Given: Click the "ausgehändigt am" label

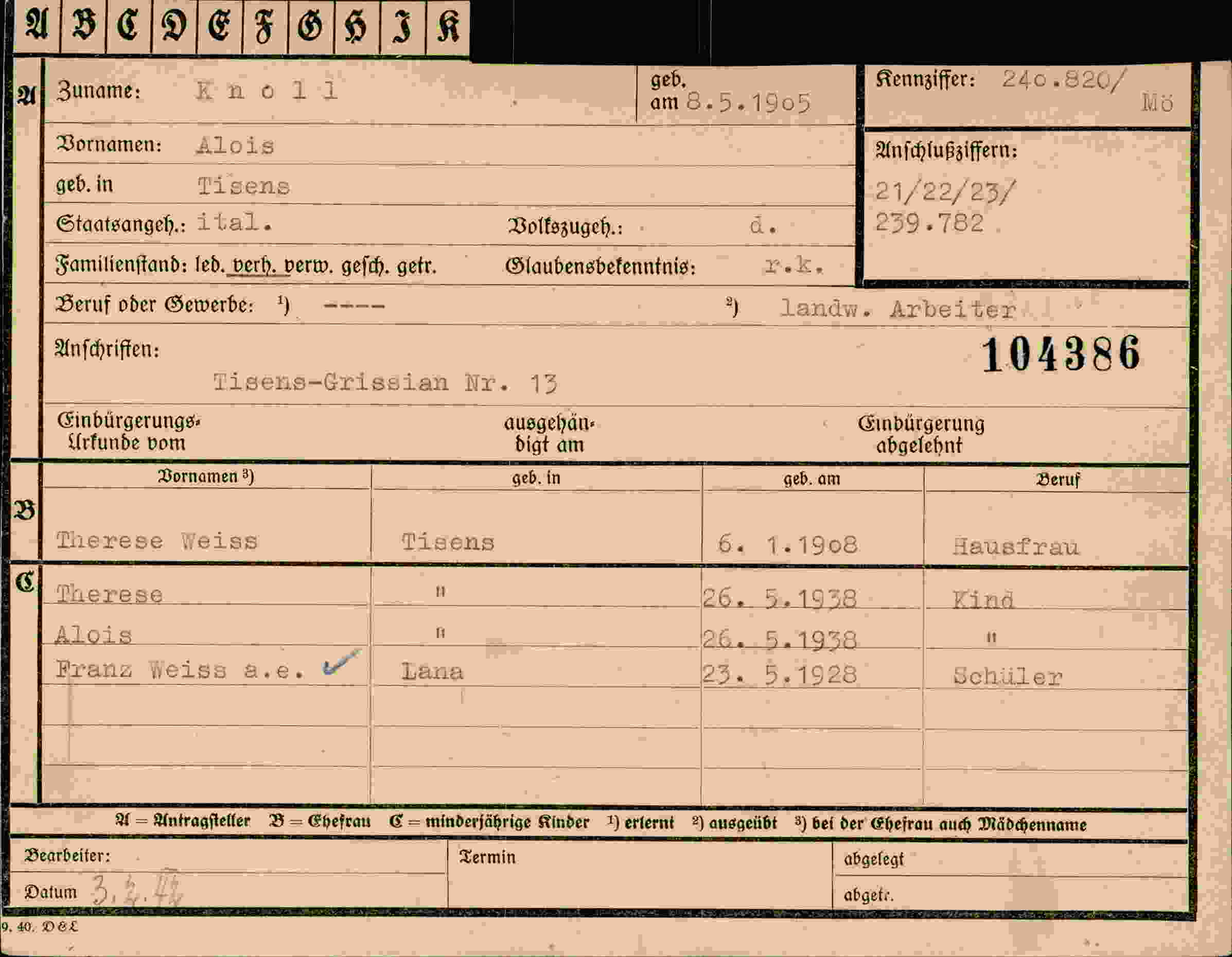Looking at the screenshot, I should point(549,434).
